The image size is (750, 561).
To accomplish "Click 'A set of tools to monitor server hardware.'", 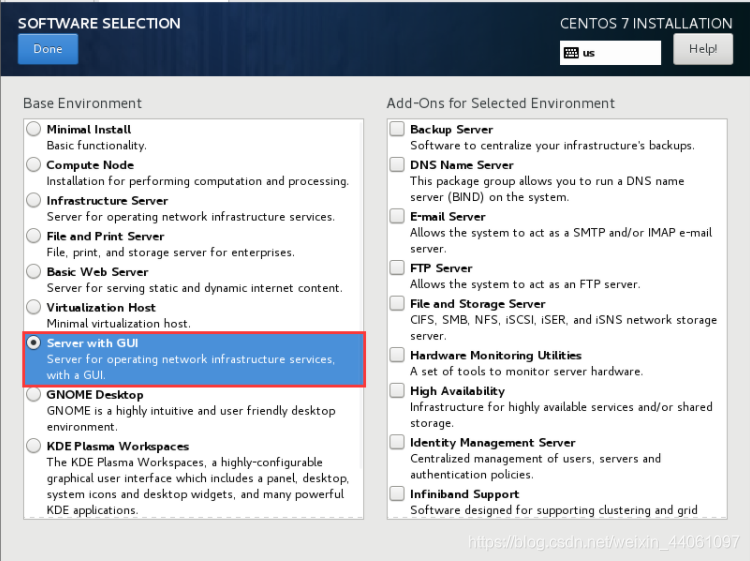I will 527,372.
